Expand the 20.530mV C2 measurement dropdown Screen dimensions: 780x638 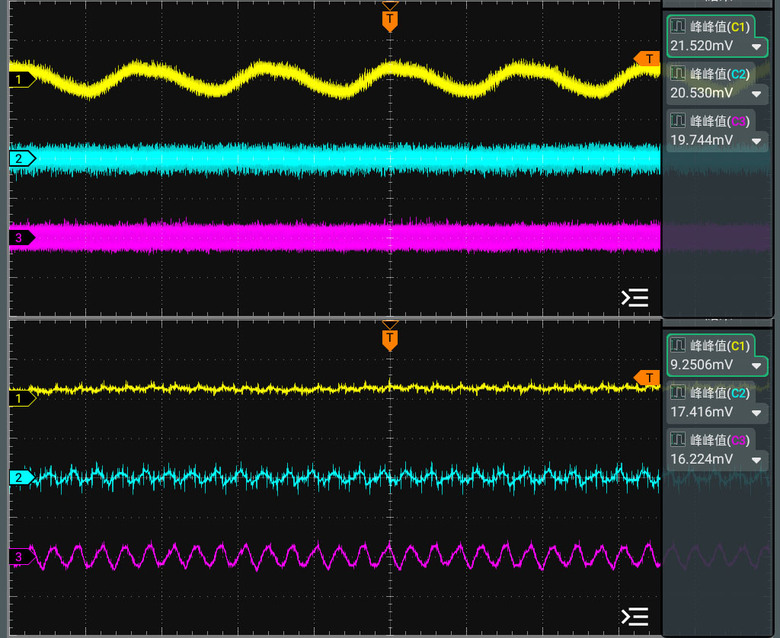tap(756, 93)
